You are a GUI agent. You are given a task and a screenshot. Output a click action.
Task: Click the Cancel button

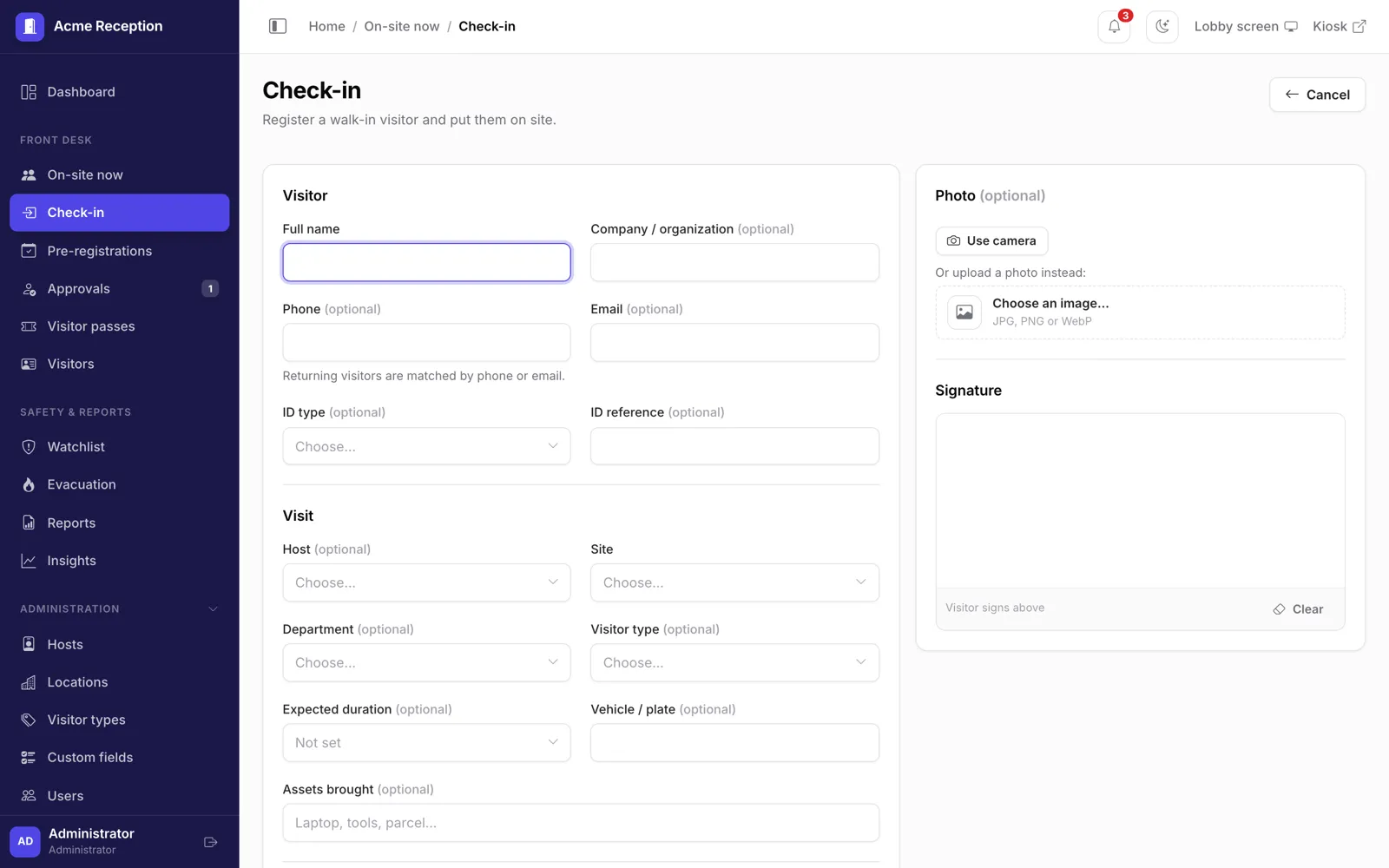(1317, 95)
